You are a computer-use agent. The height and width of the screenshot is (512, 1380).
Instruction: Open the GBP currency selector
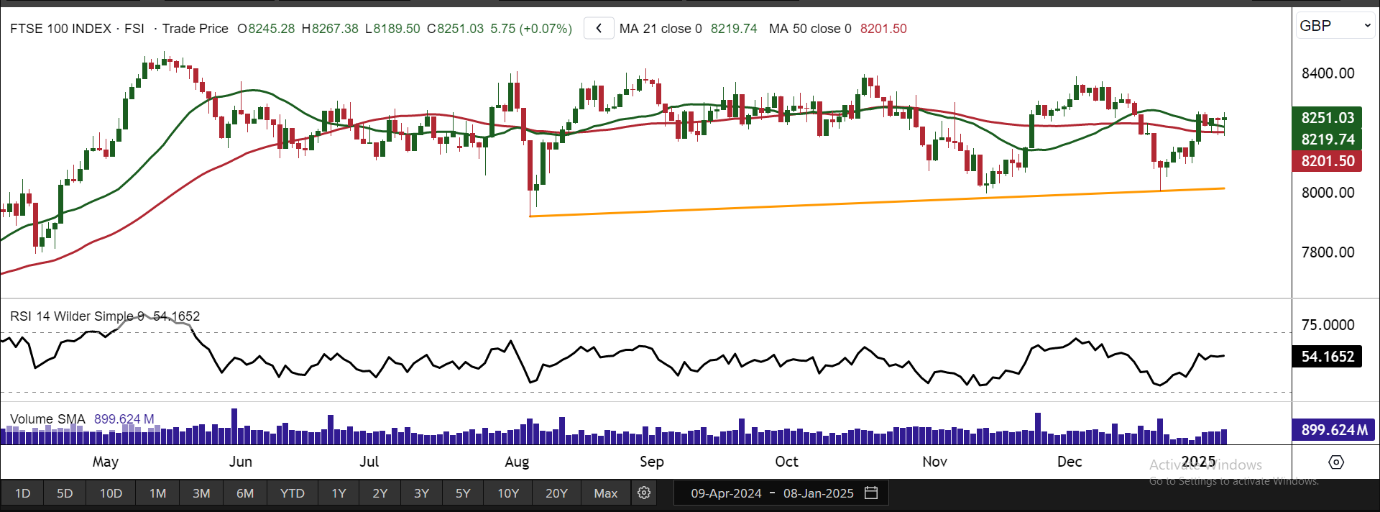(1336, 27)
